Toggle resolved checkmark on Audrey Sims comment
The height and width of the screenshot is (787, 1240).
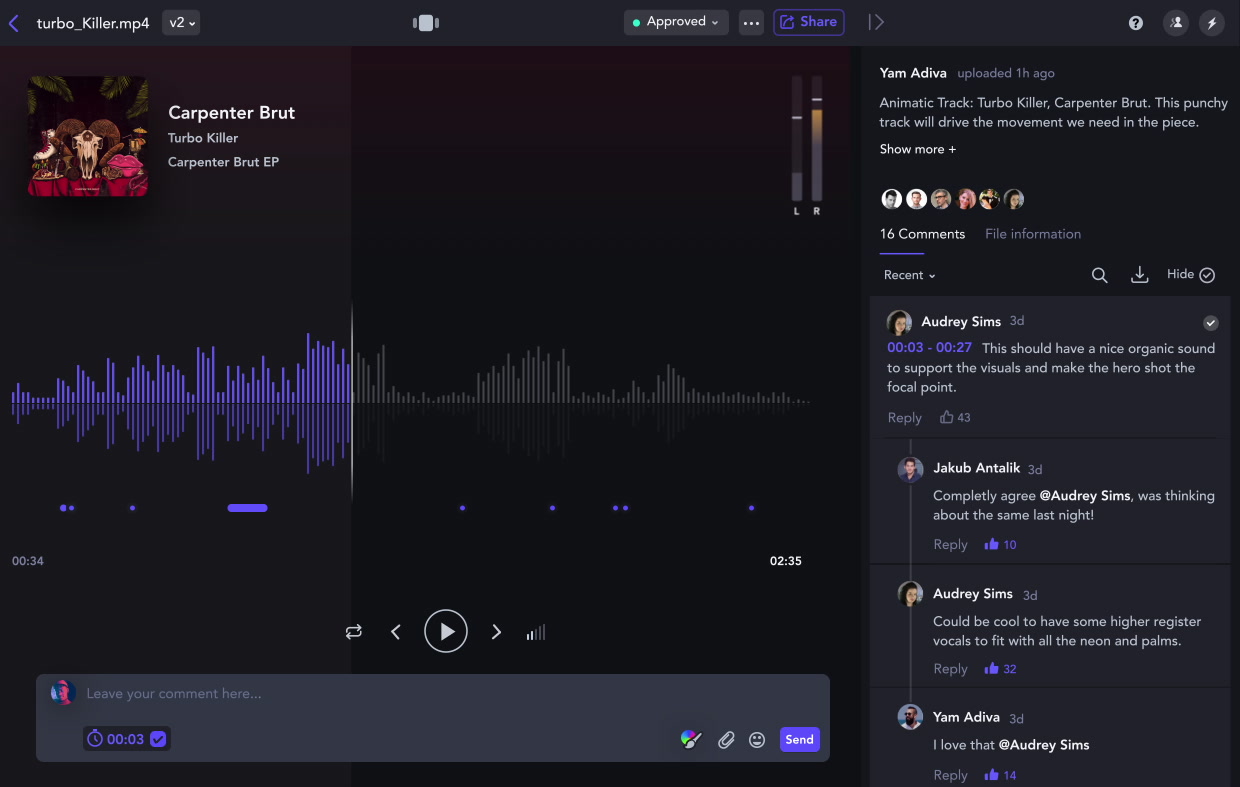(x=1211, y=323)
